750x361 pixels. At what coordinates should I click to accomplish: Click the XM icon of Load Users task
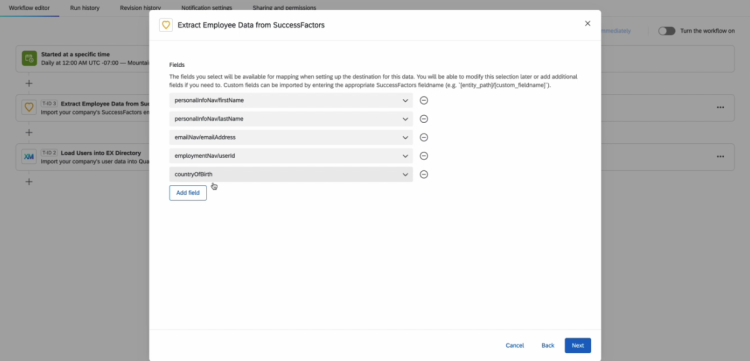[x=29, y=156]
